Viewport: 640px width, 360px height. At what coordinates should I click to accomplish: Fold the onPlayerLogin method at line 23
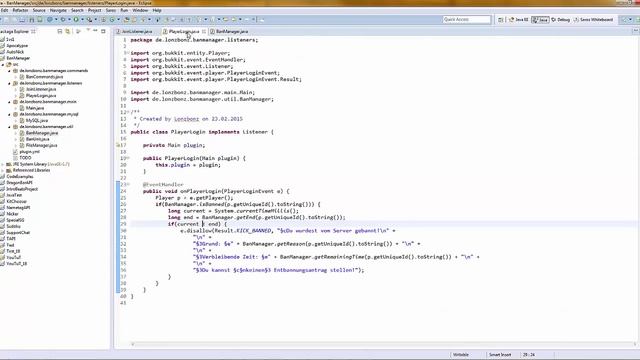[x=128, y=184]
